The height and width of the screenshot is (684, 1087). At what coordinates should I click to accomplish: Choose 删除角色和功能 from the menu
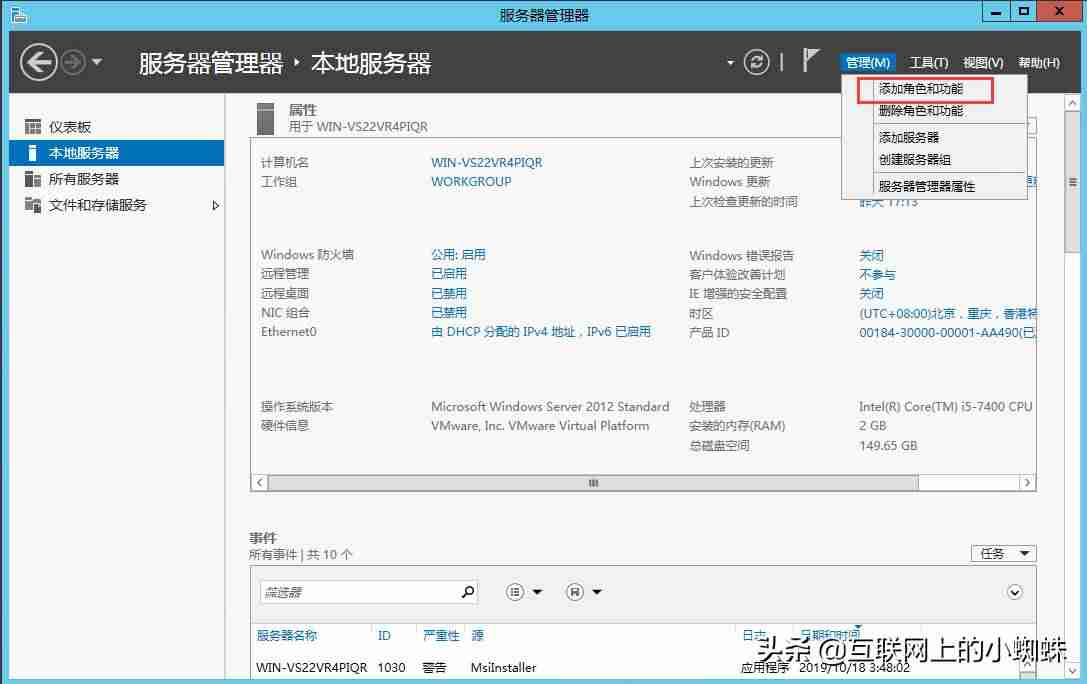[x=921, y=111]
